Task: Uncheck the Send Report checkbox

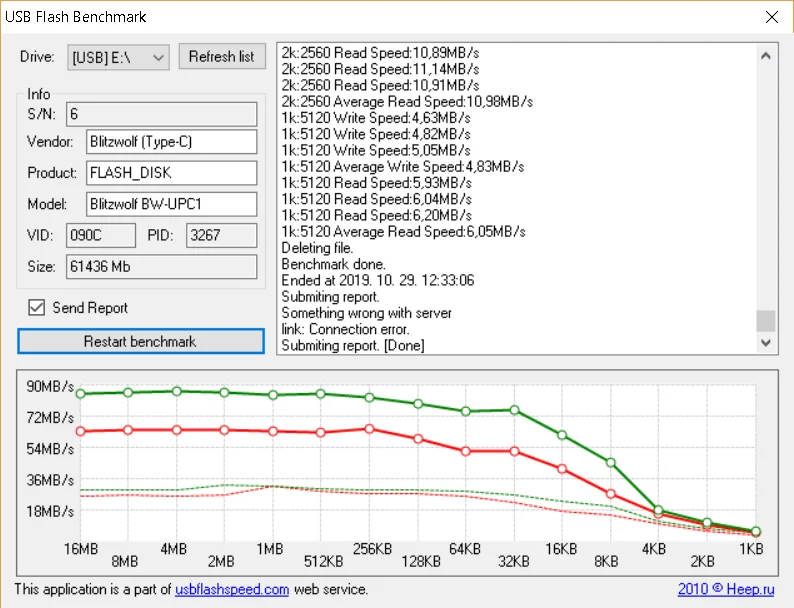Action: tap(37, 308)
